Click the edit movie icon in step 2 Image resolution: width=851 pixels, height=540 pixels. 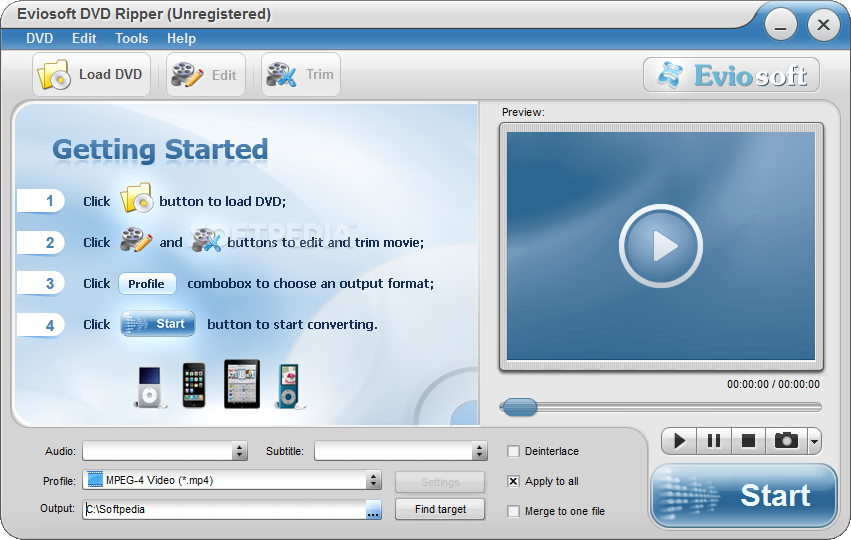(136, 240)
